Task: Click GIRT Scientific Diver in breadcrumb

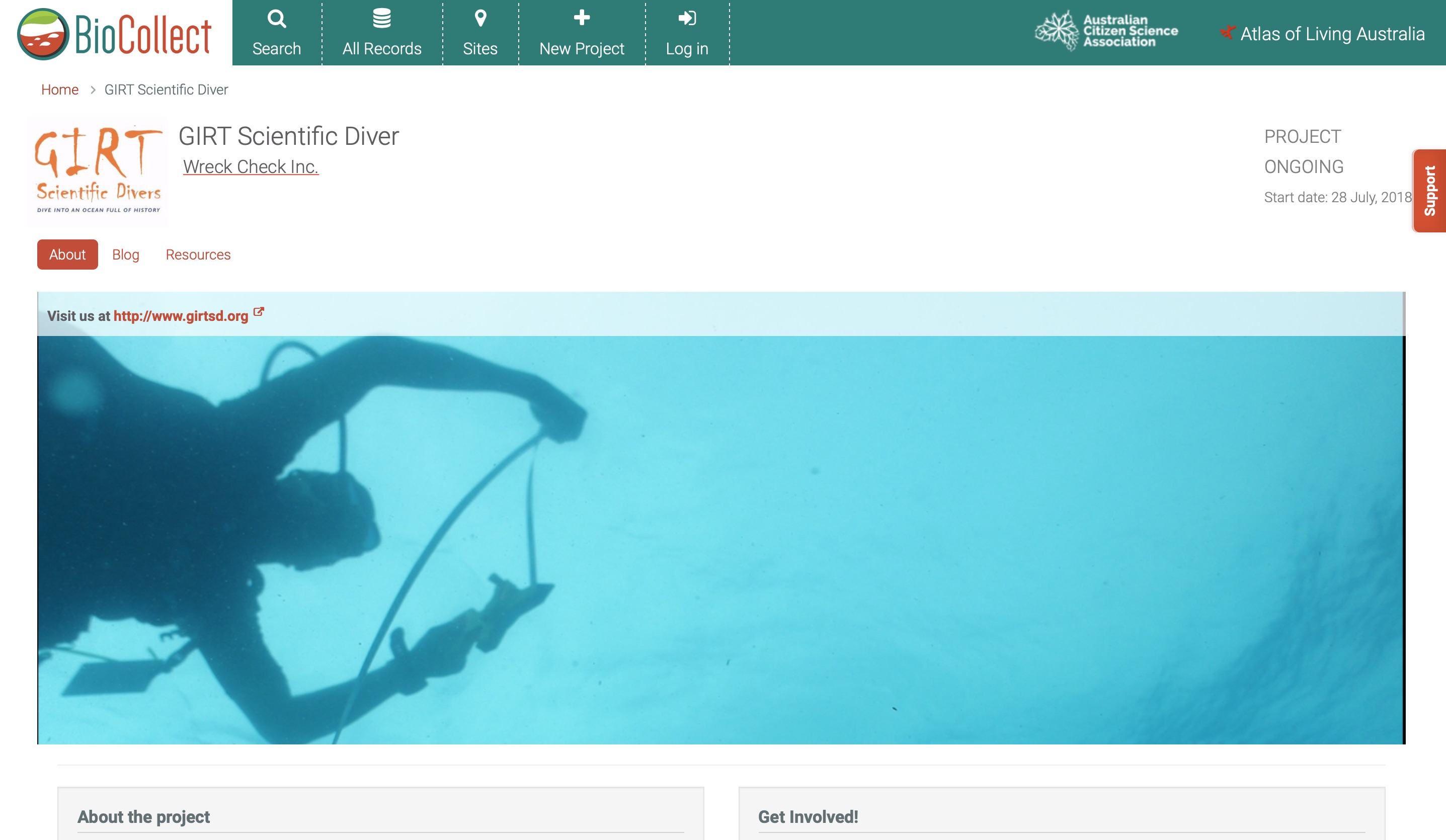Action: pos(166,90)
